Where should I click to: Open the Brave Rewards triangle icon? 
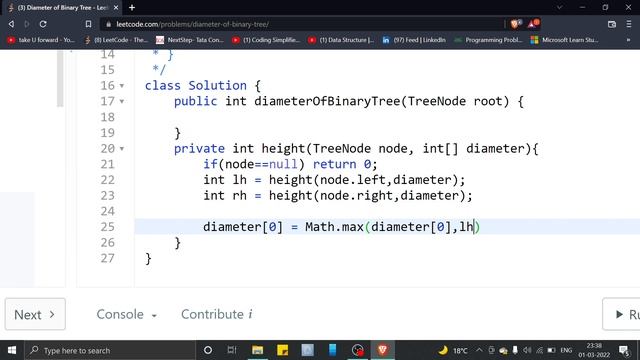[533, 24]
